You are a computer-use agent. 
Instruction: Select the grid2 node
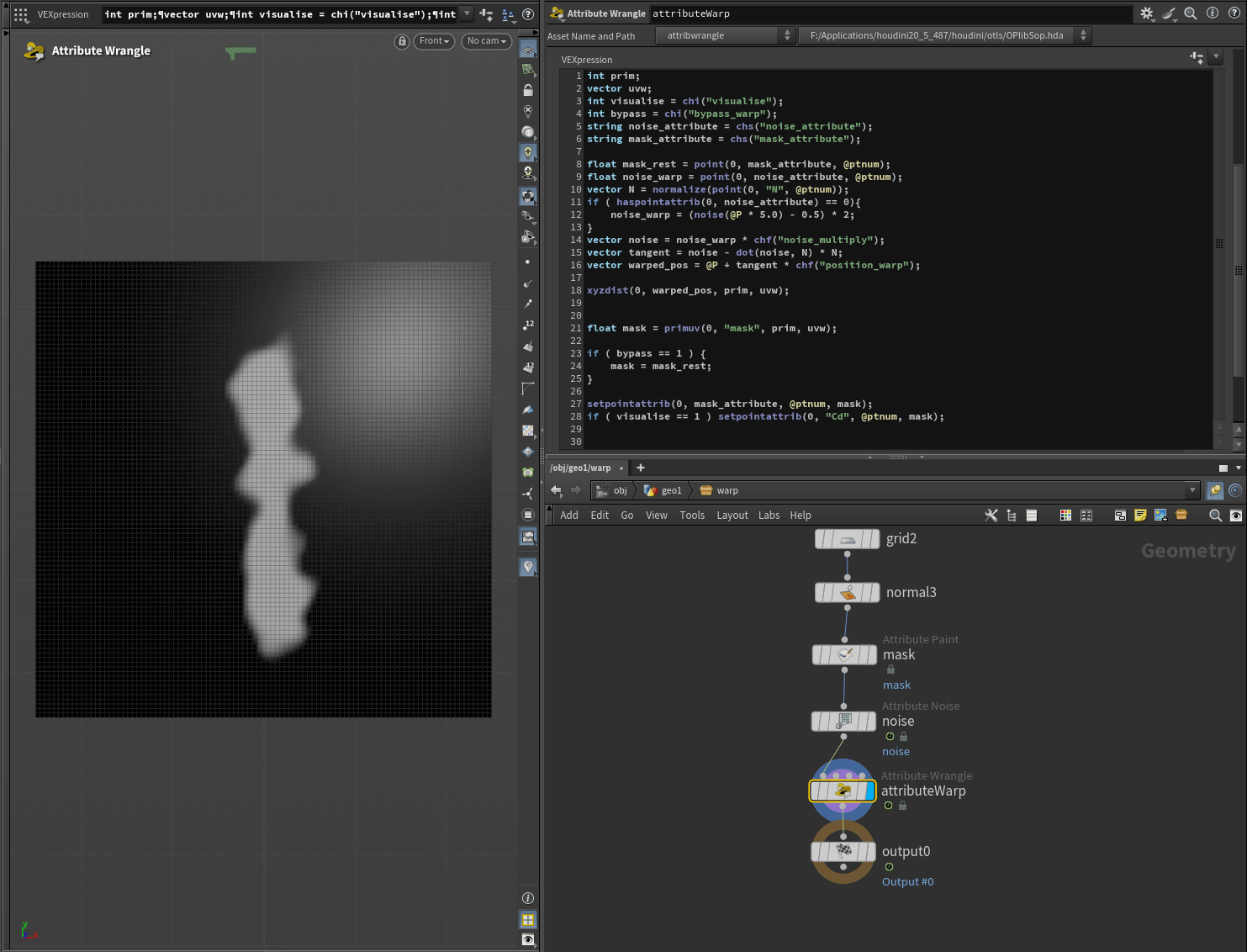coord(848,539)
